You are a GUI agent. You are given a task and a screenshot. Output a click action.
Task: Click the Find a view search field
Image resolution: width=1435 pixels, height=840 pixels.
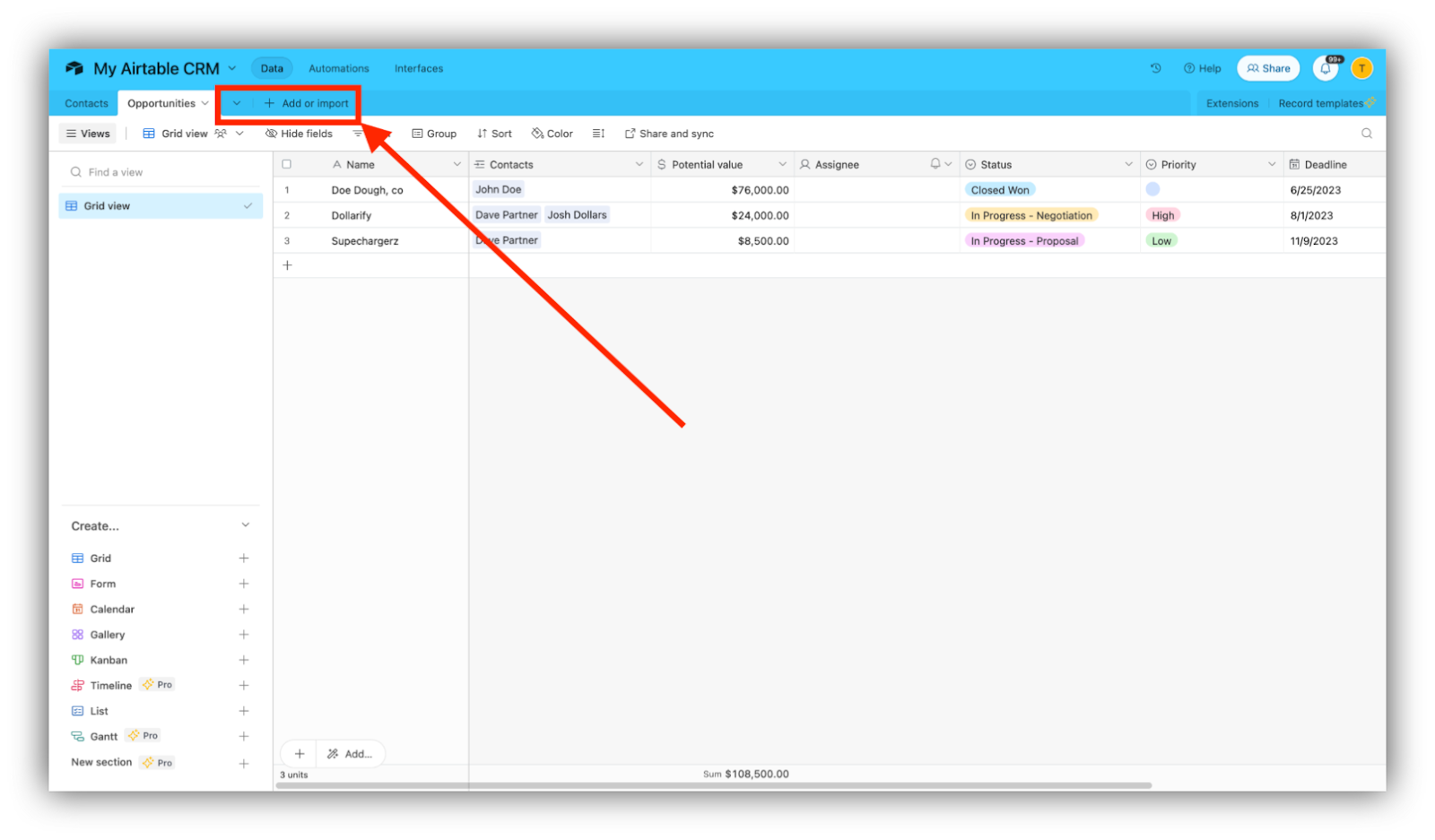pyautogui.click(x=161, y=172)
